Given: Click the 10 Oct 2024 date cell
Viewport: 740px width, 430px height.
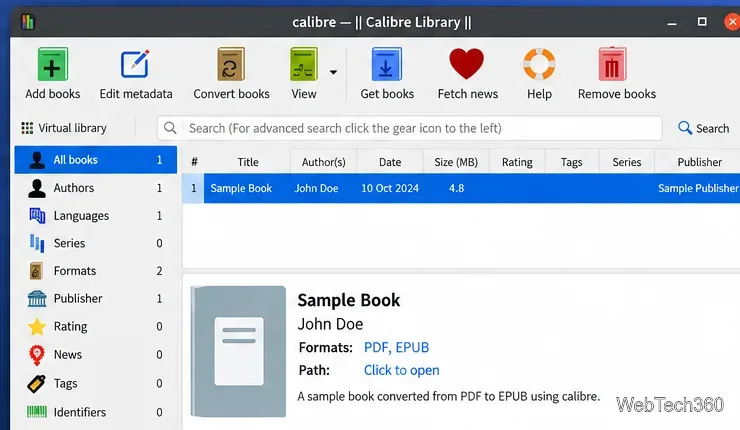Looking at the screenshot, I should pos(390,188).
